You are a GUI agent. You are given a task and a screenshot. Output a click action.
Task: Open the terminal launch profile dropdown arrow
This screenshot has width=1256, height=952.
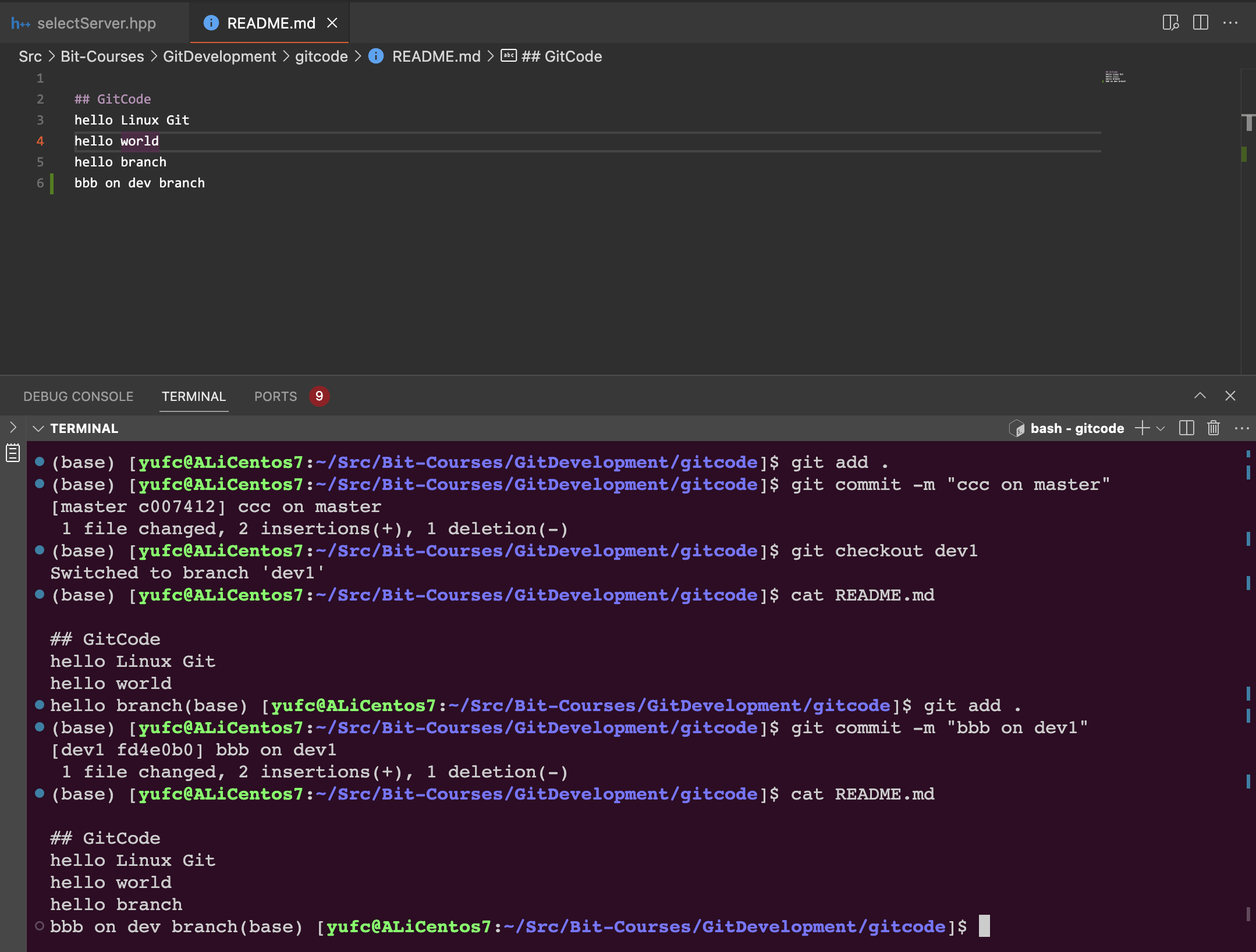[1161, 428]
